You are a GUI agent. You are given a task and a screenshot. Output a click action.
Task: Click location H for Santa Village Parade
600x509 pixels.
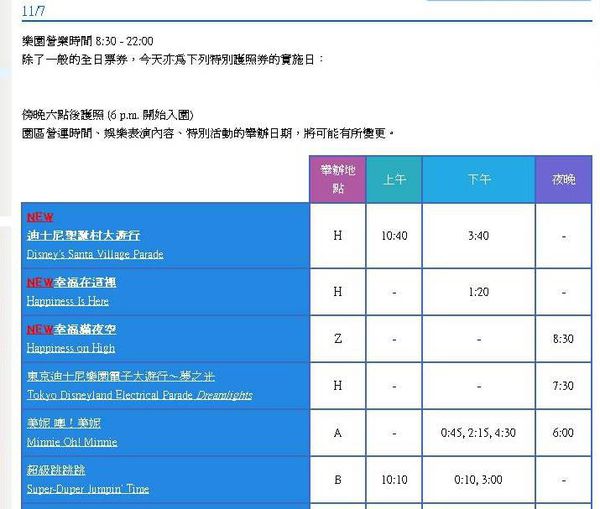(338, 236)
